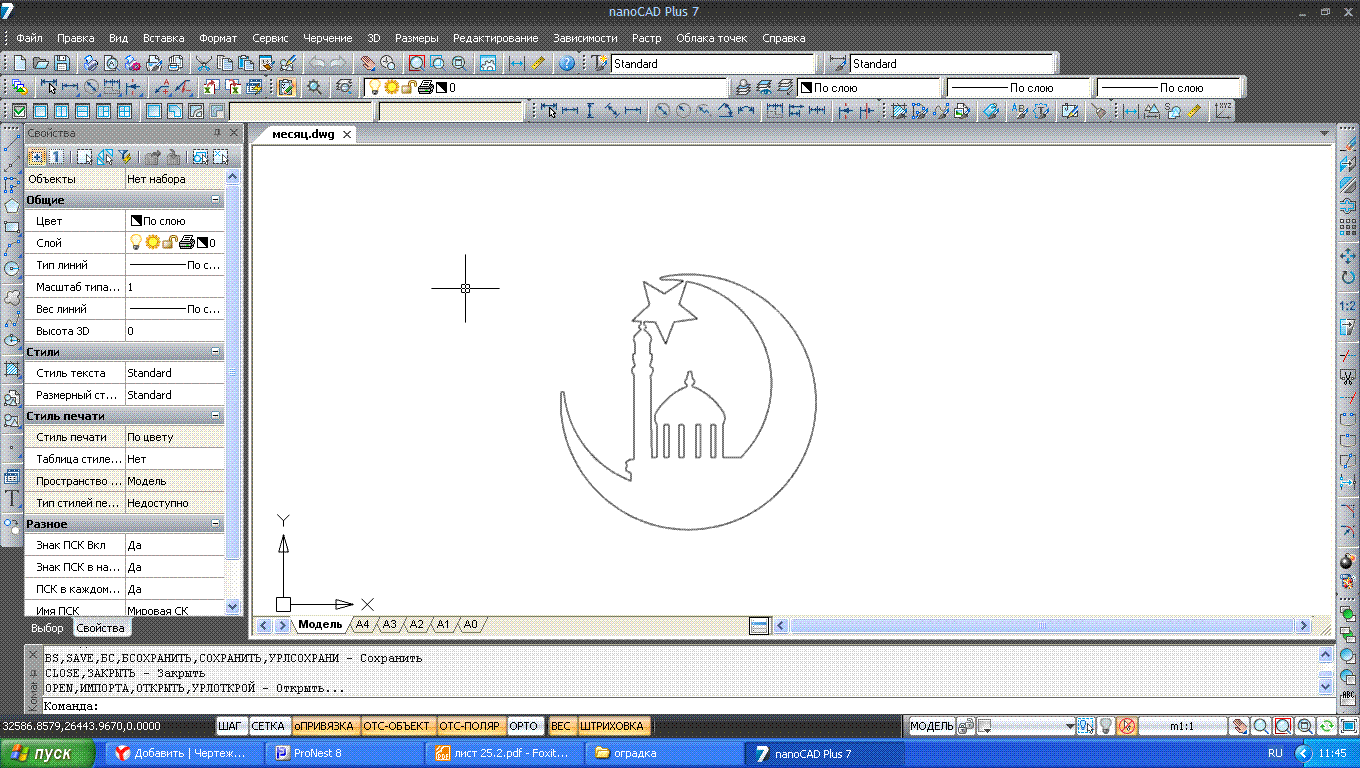Toggle ОТС-ОБЪЕКТ object tracking
The height and width of the screenshot is (768, 1360).
pos(396,726)
